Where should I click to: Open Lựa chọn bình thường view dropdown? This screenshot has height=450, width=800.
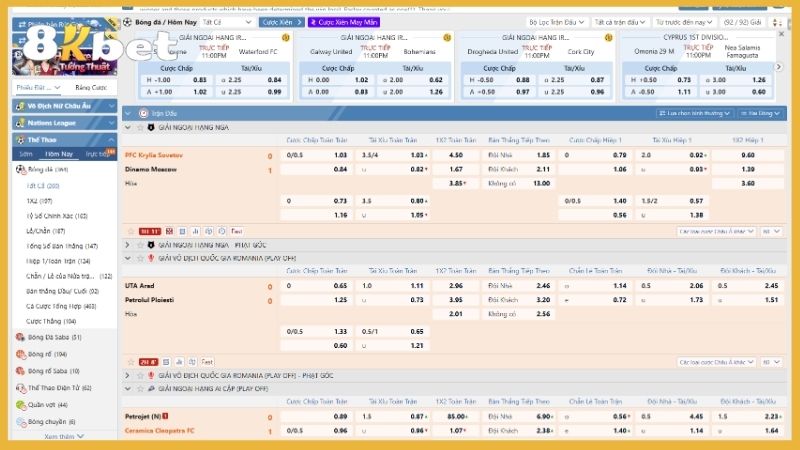click(694, 113)
